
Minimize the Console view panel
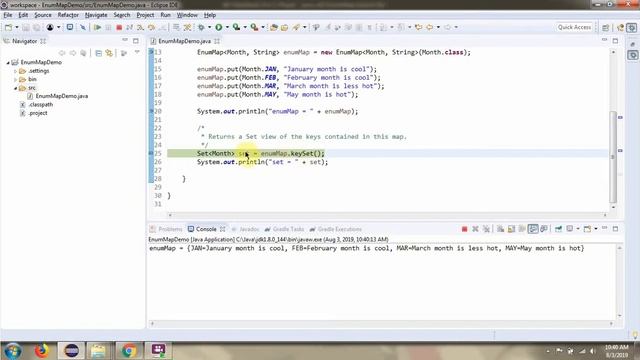coord(604,229)
